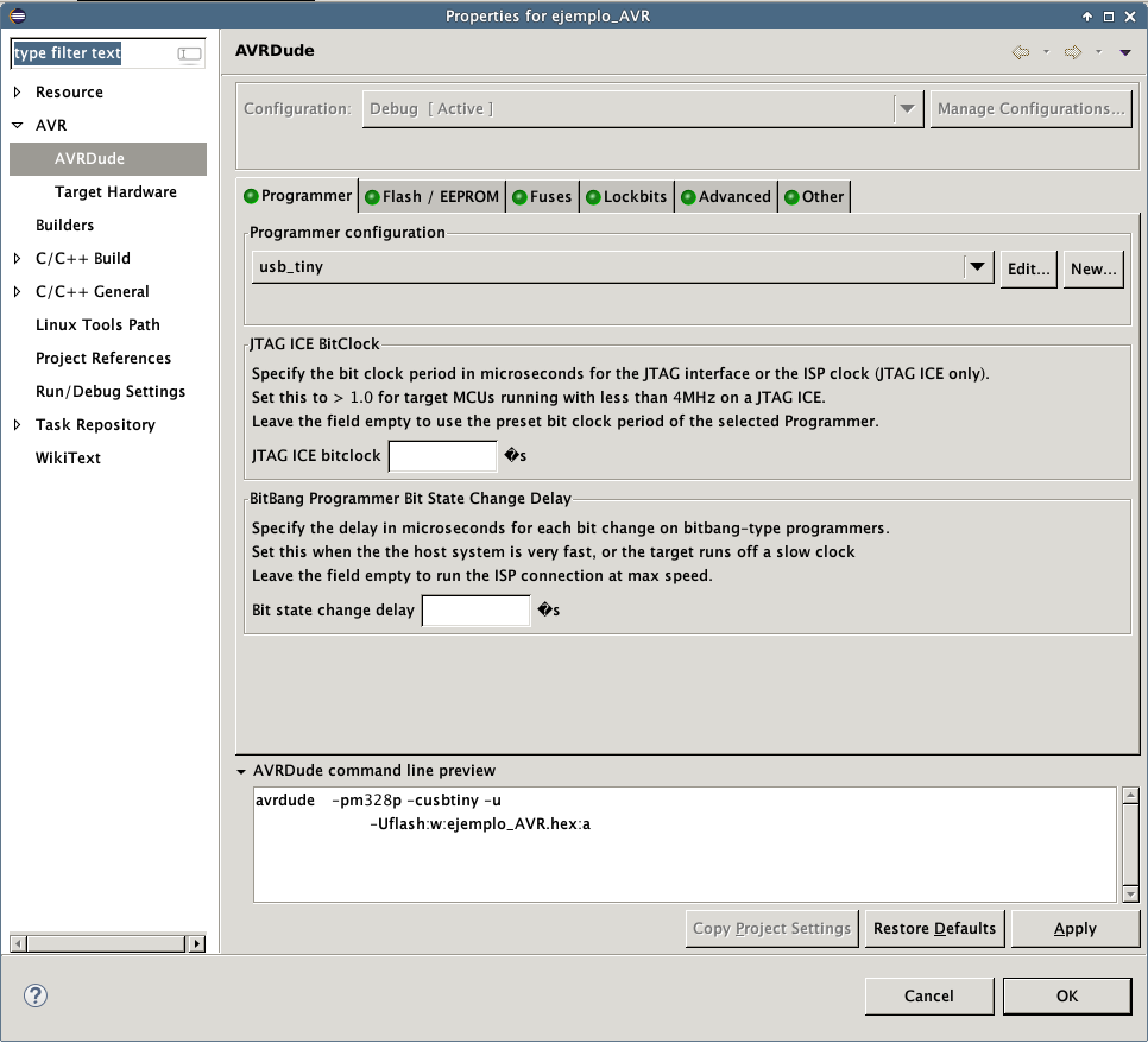Click the Eclipse icon in the title bar
Image resolution: width=1148 pixels, height=1043 pixels.
(17, 16)
